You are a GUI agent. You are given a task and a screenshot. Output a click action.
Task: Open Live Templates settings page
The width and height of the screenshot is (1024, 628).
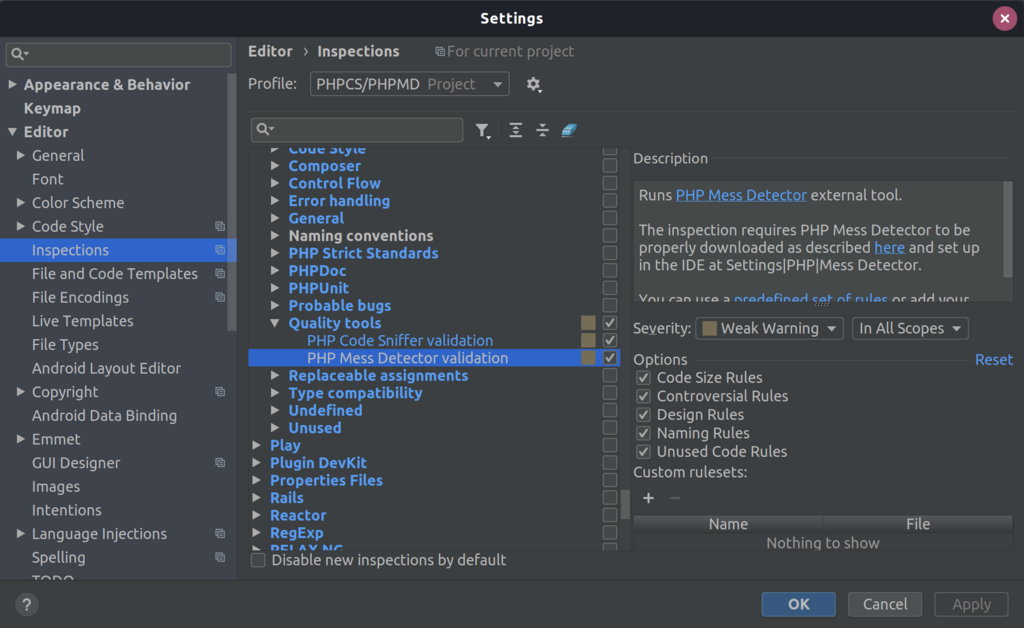coord(83,321)
